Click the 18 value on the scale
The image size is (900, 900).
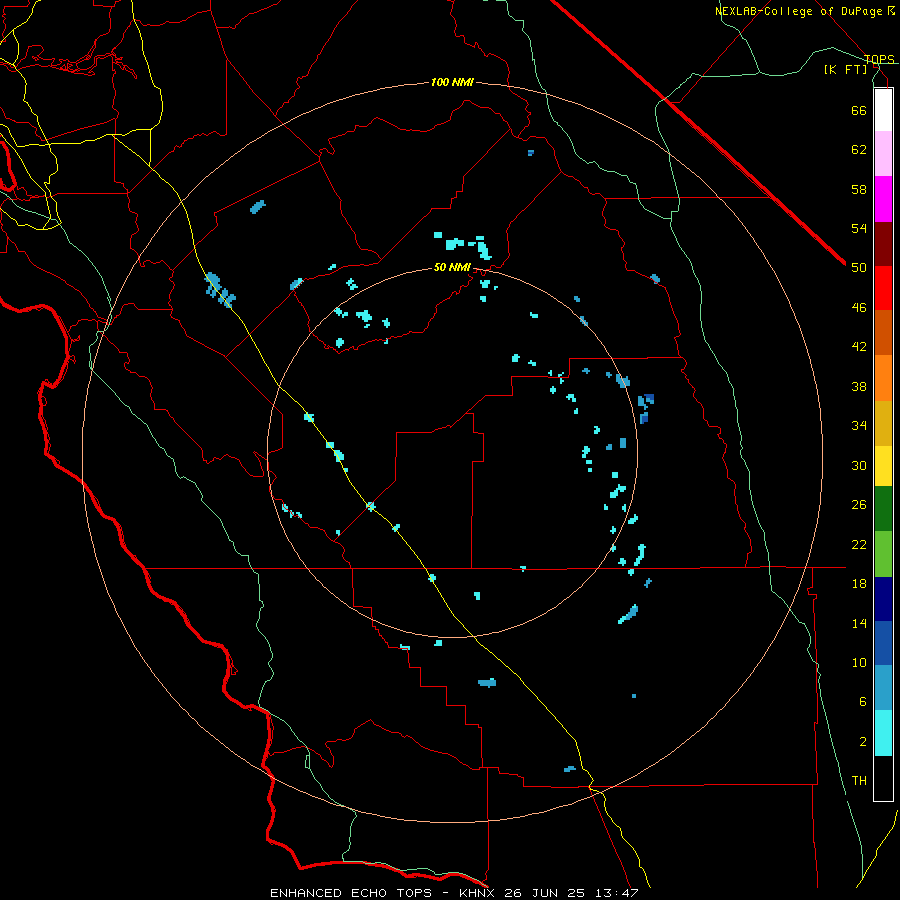(x=859, y=584)
